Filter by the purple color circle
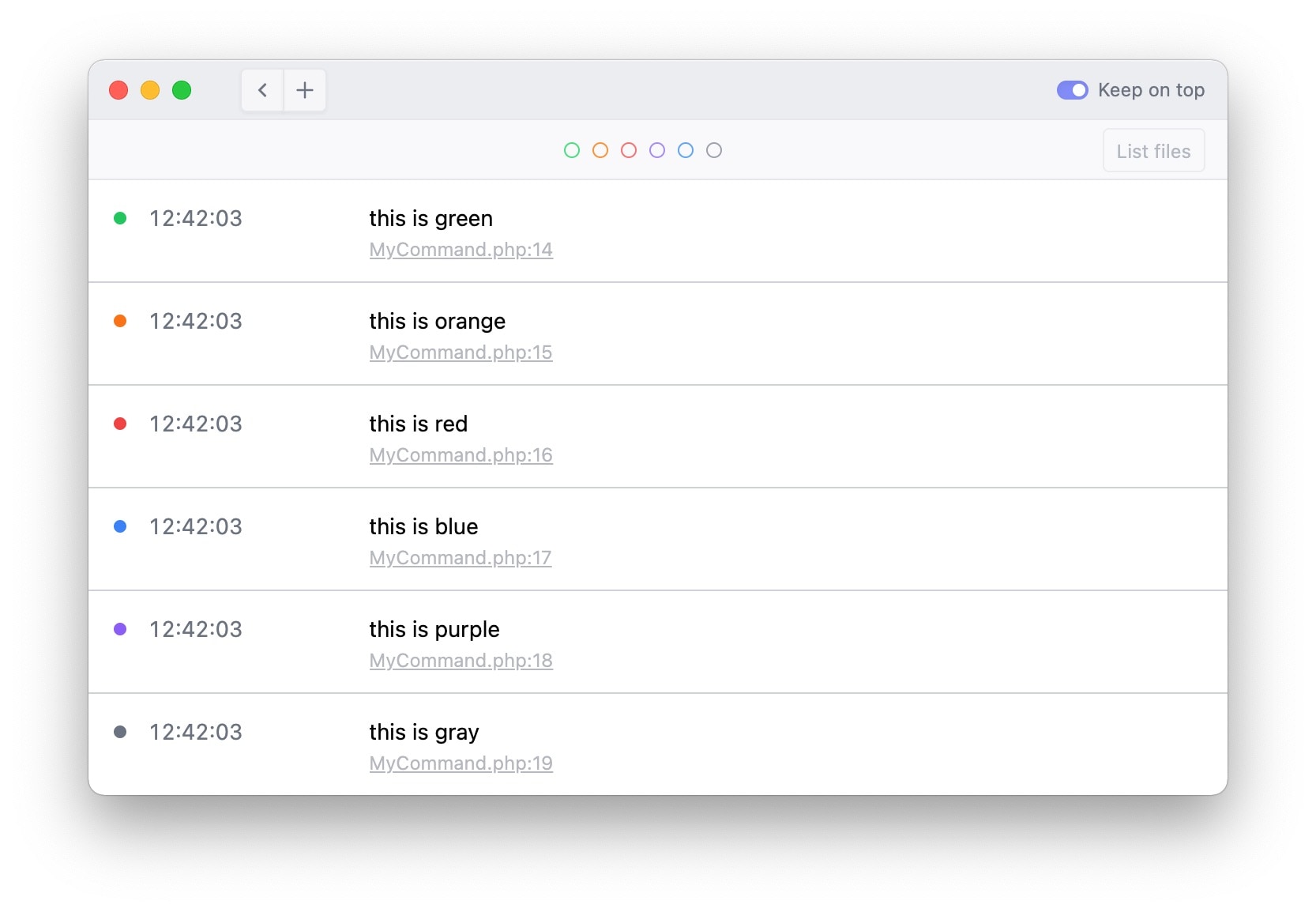The image size is (1316, 912). pos(657,150)
